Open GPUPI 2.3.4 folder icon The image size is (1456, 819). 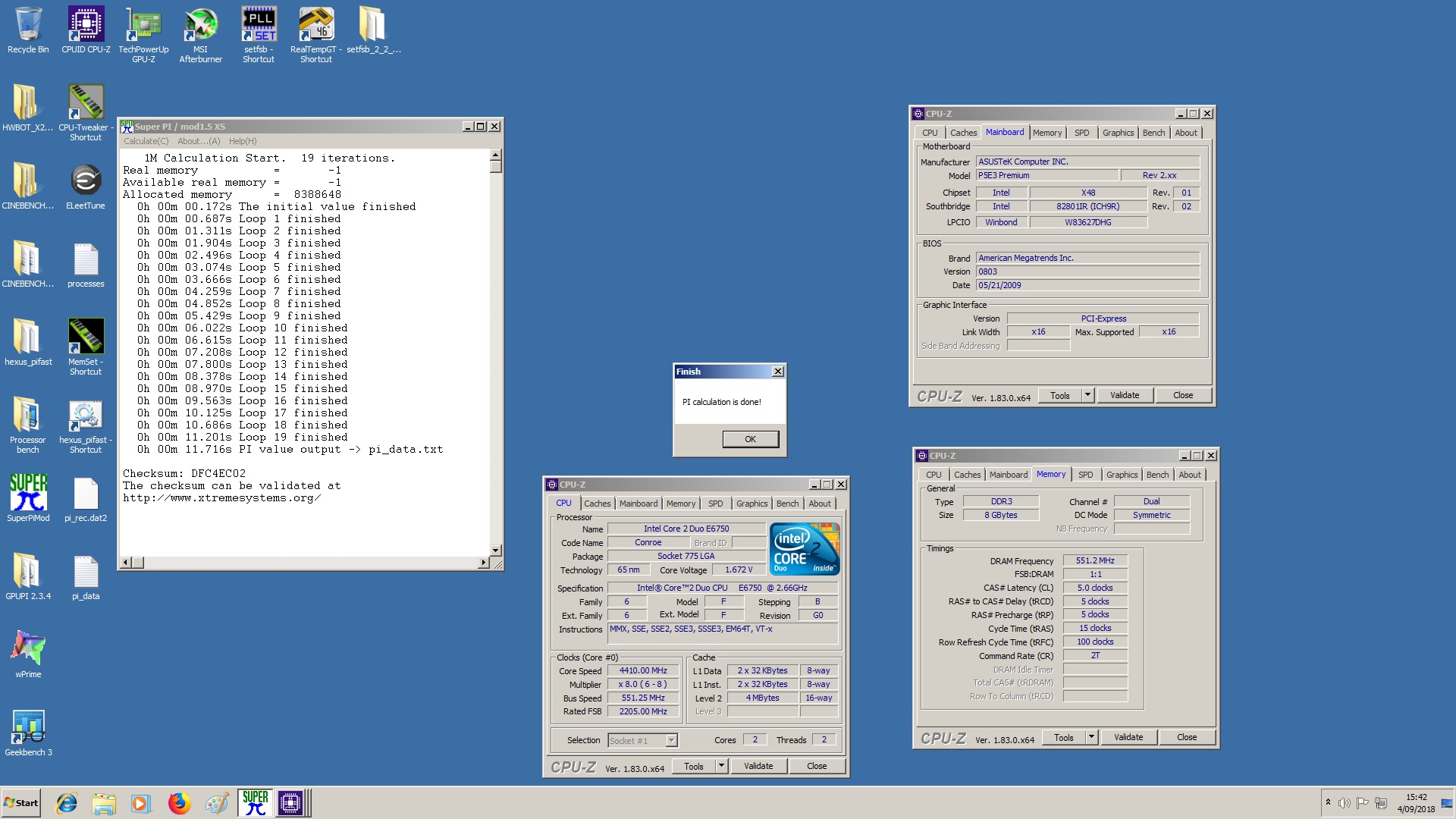coord(28,576)
